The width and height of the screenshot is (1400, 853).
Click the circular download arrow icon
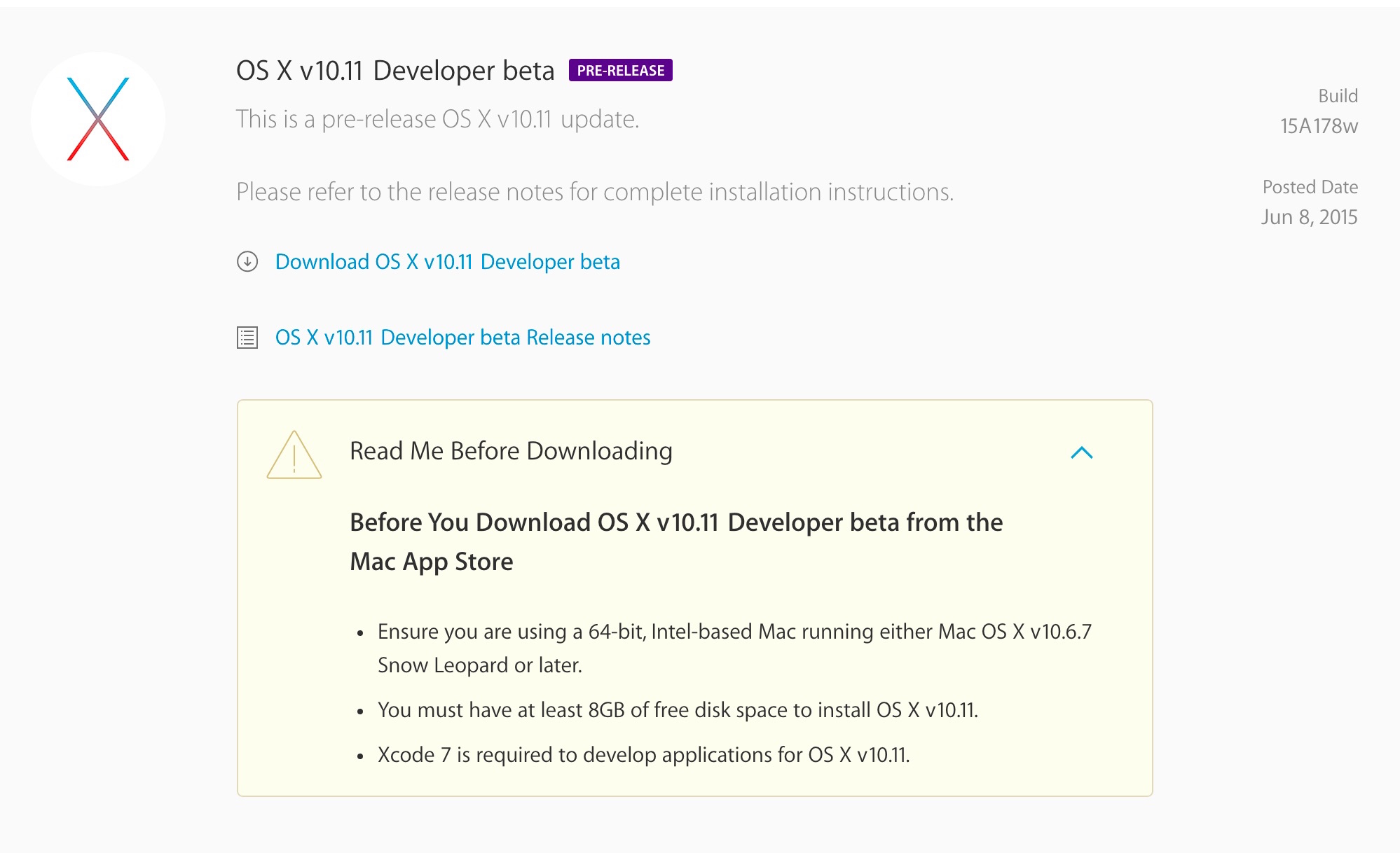coord(247,262)
